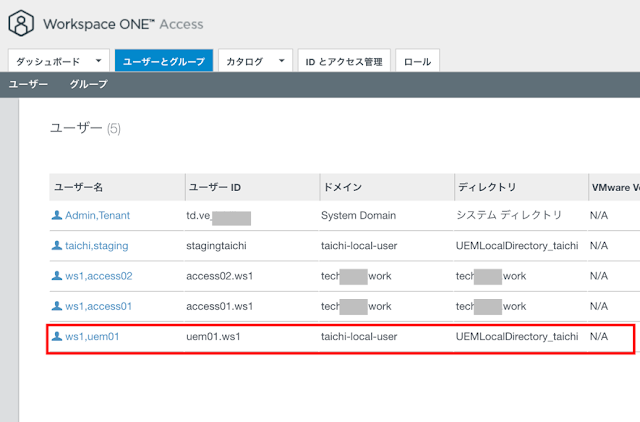Click UEMLocalDirectory_taichi in the taichi,staging row

point(517,245)
